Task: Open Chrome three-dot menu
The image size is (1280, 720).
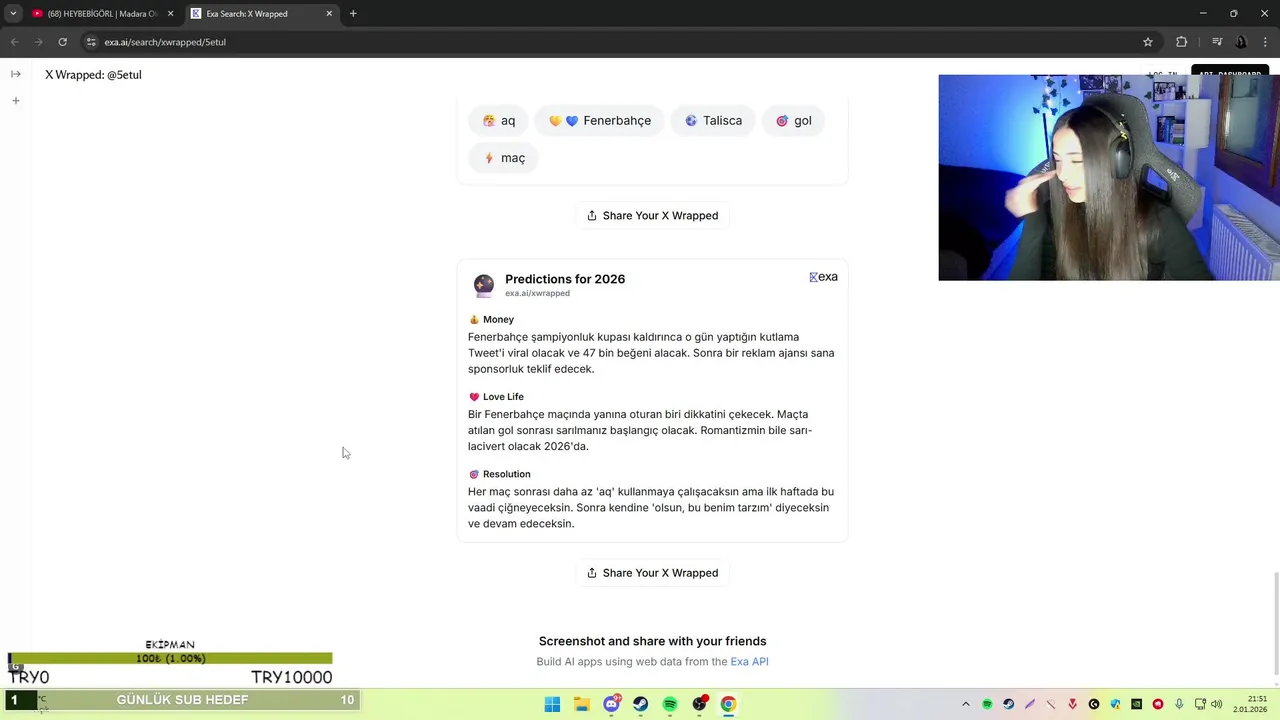Action: pos(1264,42)
